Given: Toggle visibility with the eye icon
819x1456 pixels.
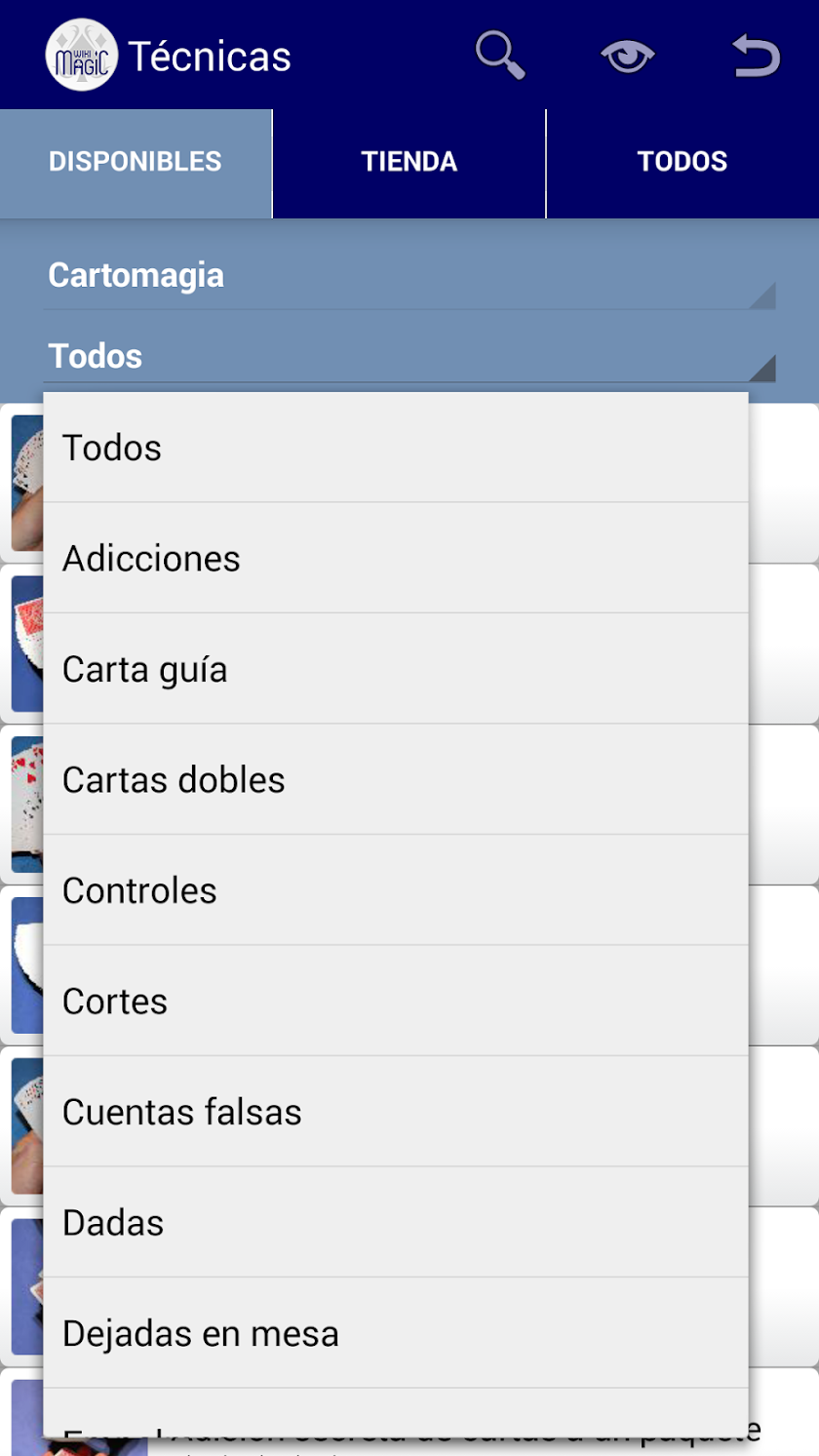Looking at the screenshot, I should point(628,57).
